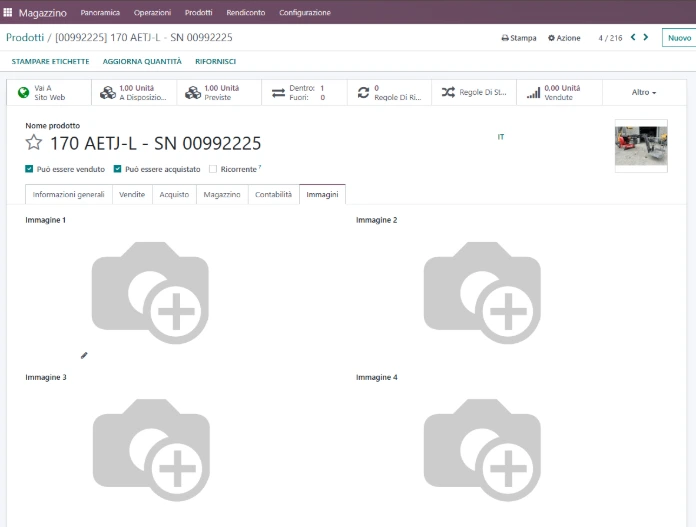Open 1.00 Unità Previste stat
The width and height of the screenshot is (696, 527).
tap(219, 92)
